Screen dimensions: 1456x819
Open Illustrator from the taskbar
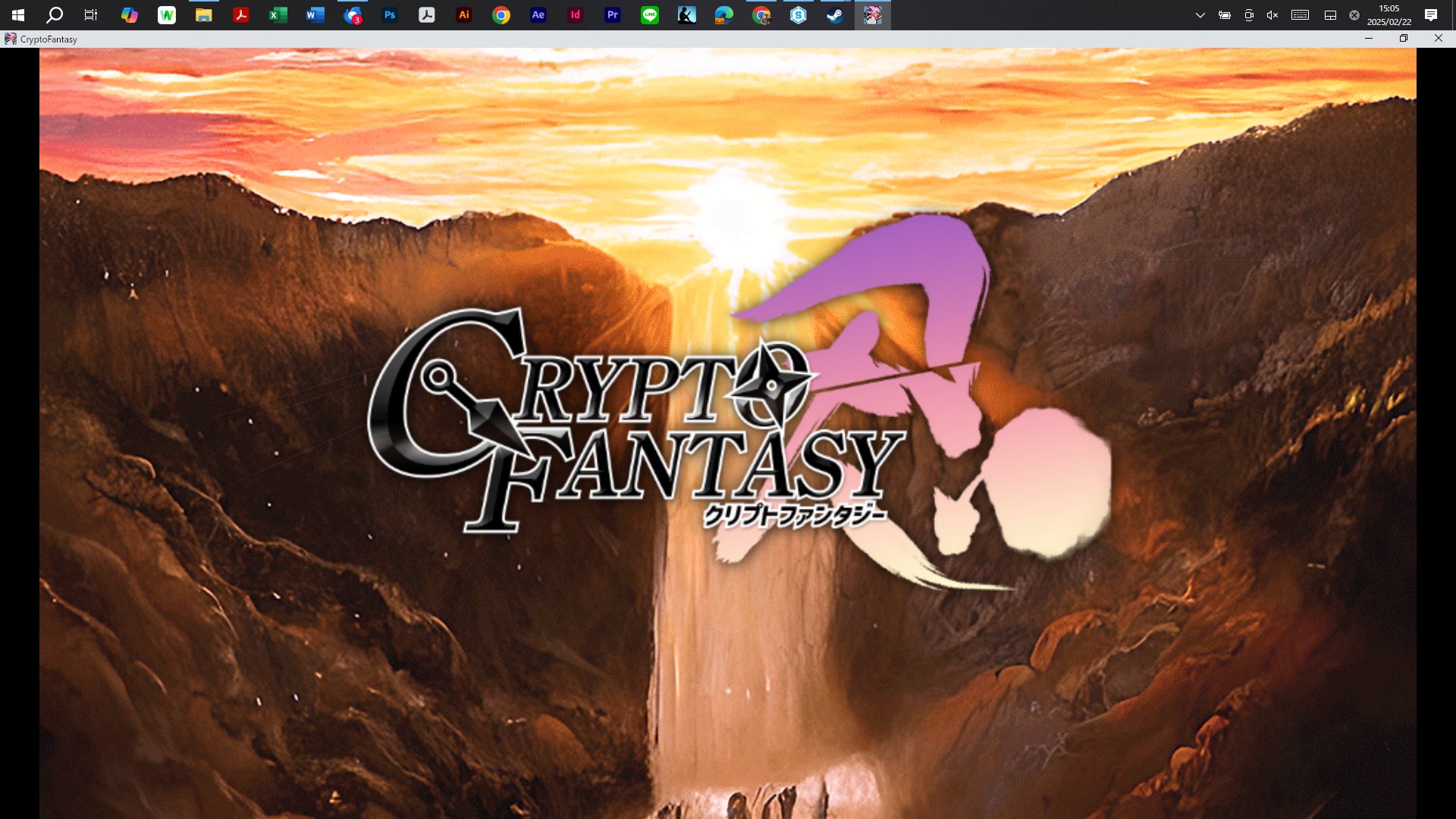tap(464, 15)
